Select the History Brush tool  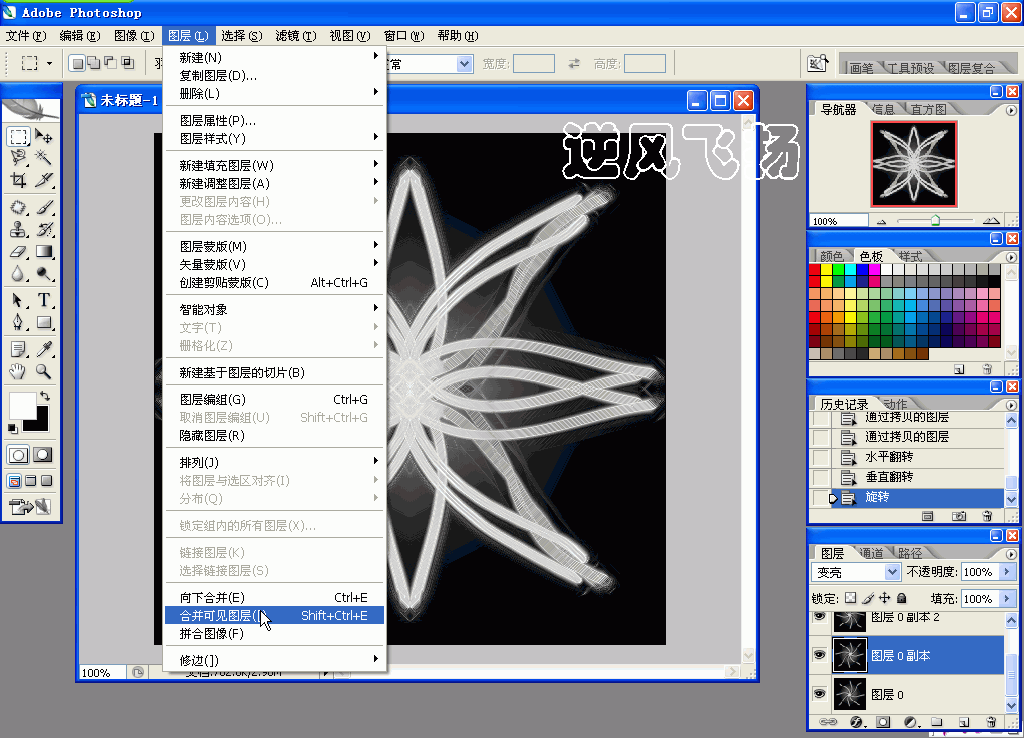tap(44, 229)
